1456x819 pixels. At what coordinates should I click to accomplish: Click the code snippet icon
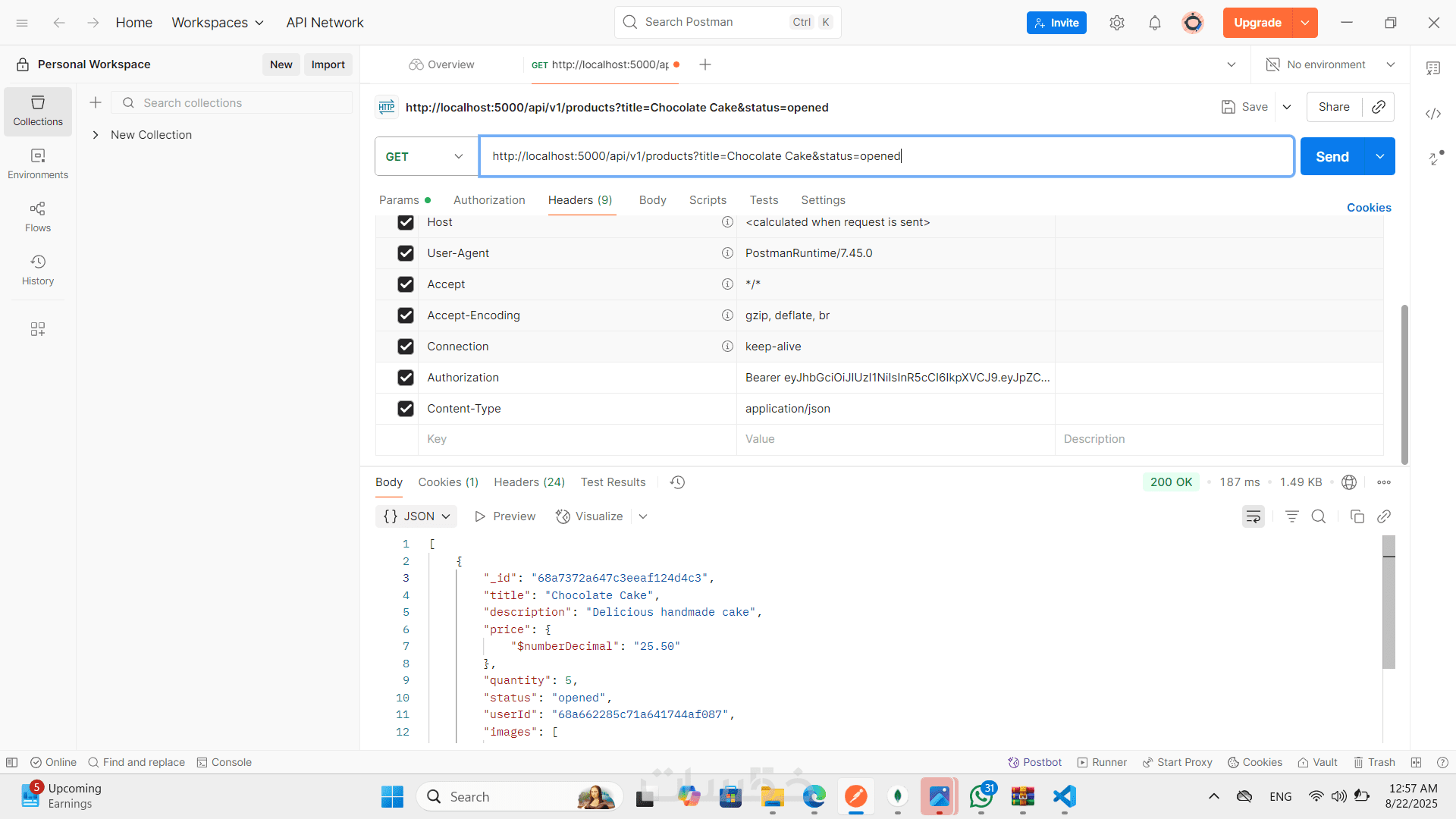point(1432,114)
